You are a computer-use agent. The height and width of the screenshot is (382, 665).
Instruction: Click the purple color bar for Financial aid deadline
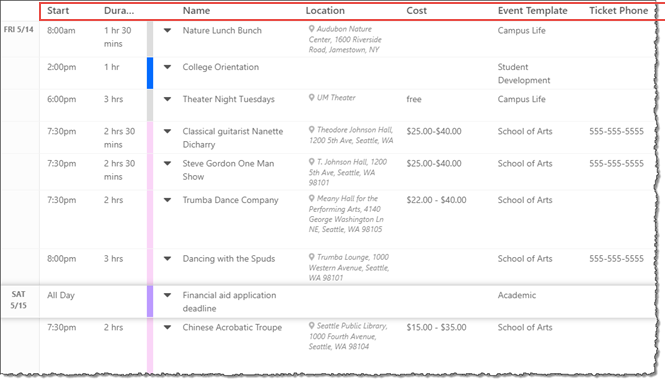coord(150,301)
